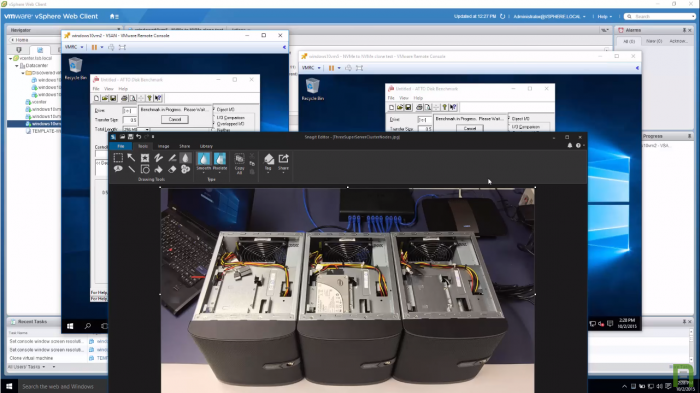Open Help menu in right ATTO window
Image resolution: width=700 pixels, height=393 pixels.
[x=418, y=98]
